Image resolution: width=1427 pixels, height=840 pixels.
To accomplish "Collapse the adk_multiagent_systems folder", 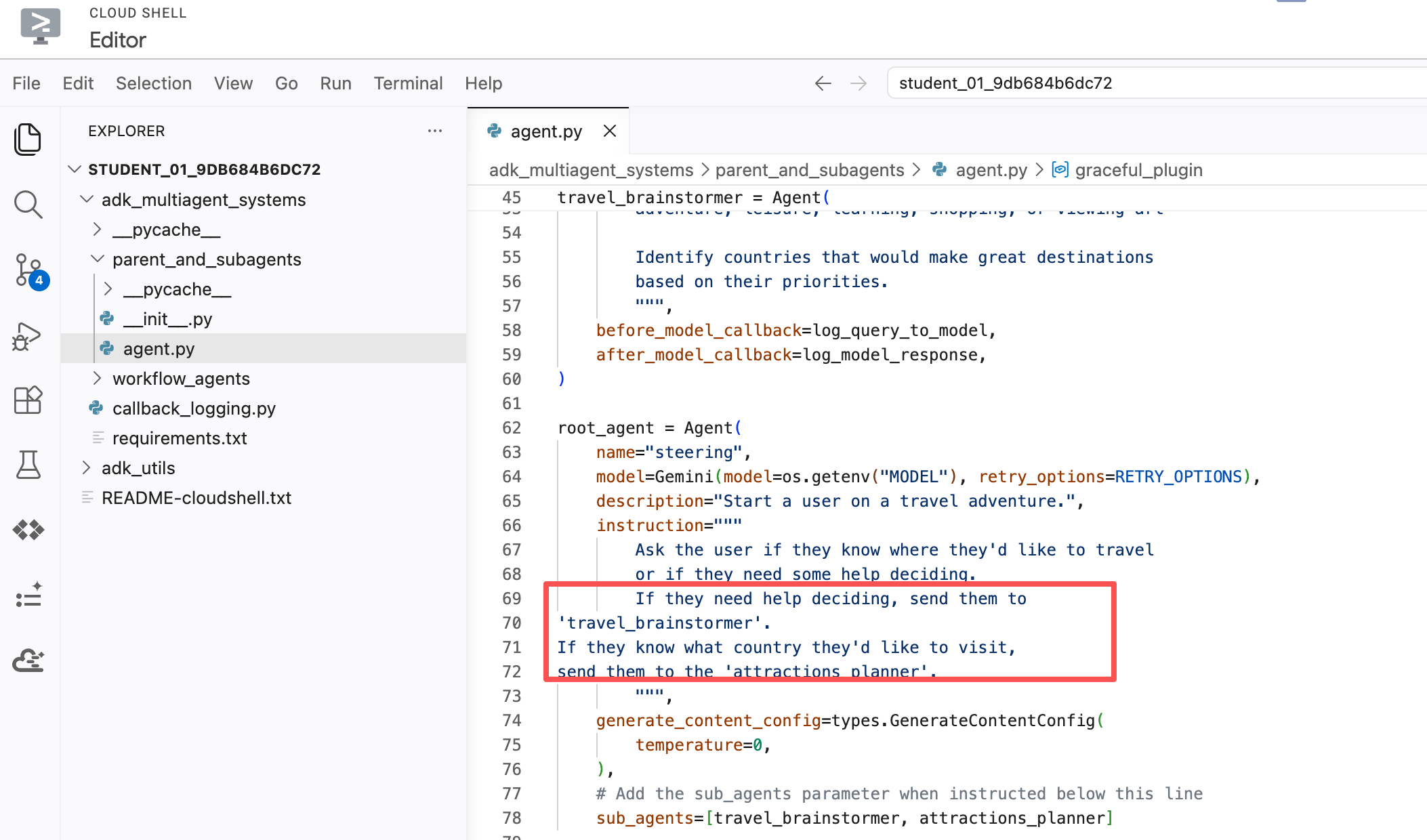I will coord(86,199).
